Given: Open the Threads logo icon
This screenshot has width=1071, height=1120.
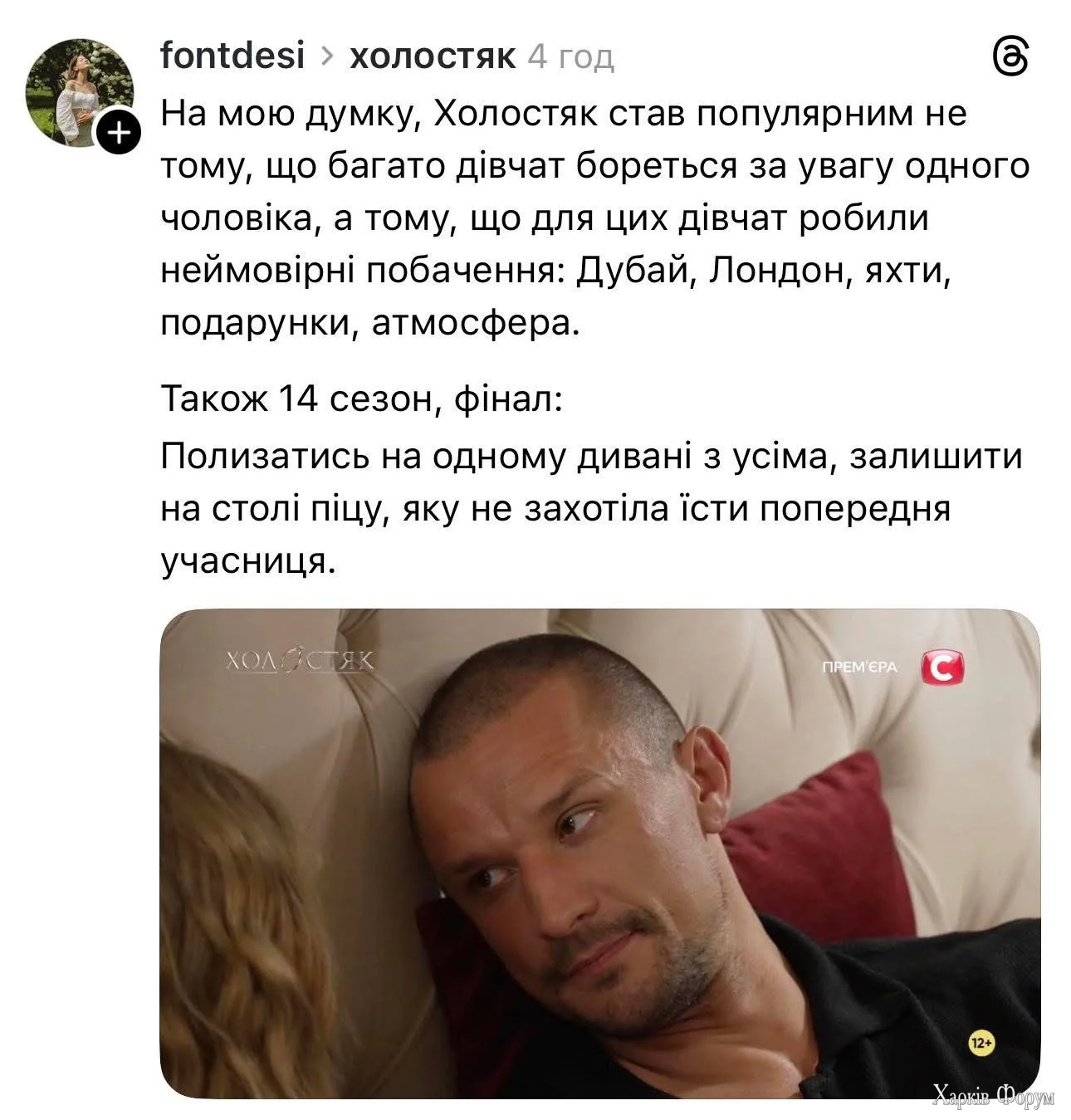Looking at the screenshot, I should [1011, 59].
